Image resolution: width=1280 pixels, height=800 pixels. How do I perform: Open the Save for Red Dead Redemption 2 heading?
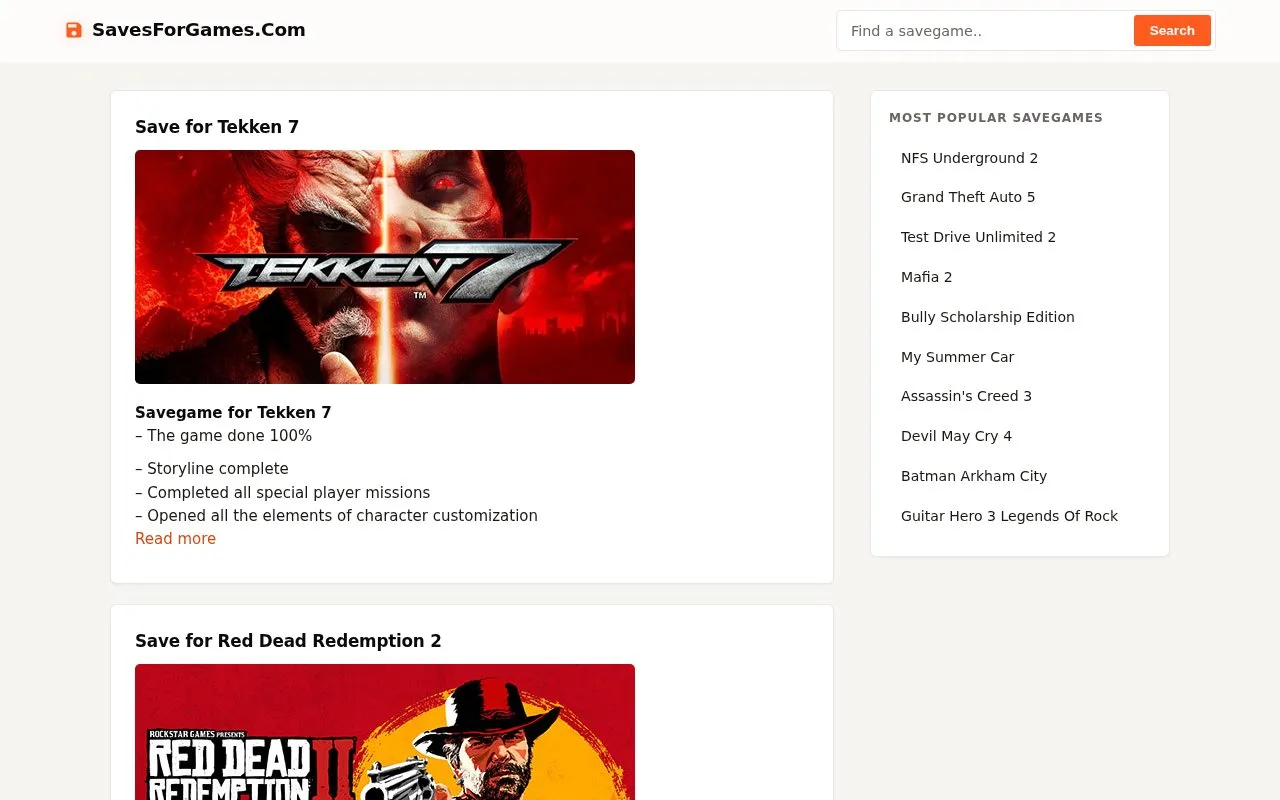(288, 641)
